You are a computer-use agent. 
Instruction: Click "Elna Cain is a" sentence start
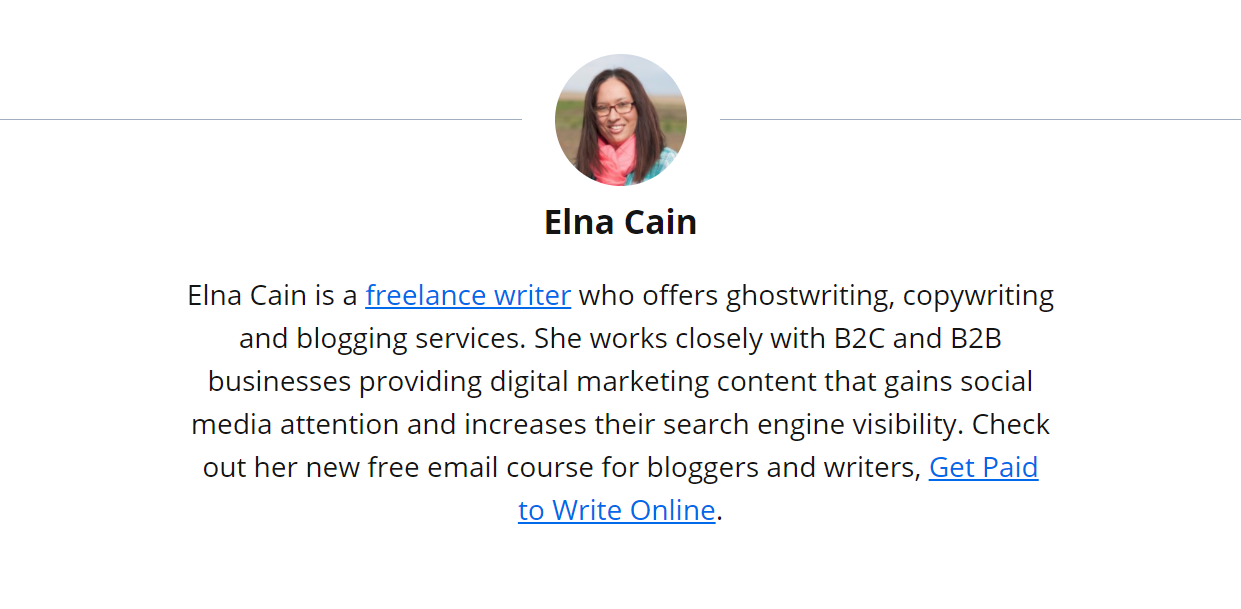[272, 296]
